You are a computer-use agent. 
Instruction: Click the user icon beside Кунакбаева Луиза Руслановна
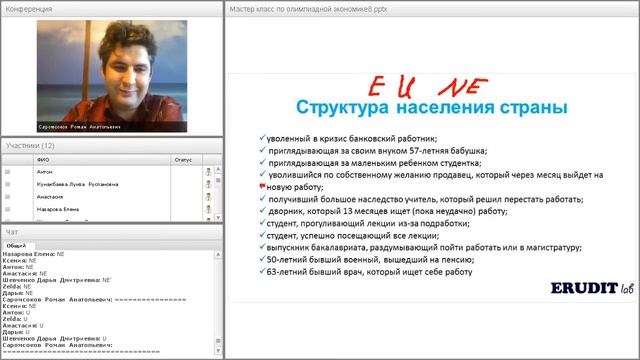coord(209,184)
